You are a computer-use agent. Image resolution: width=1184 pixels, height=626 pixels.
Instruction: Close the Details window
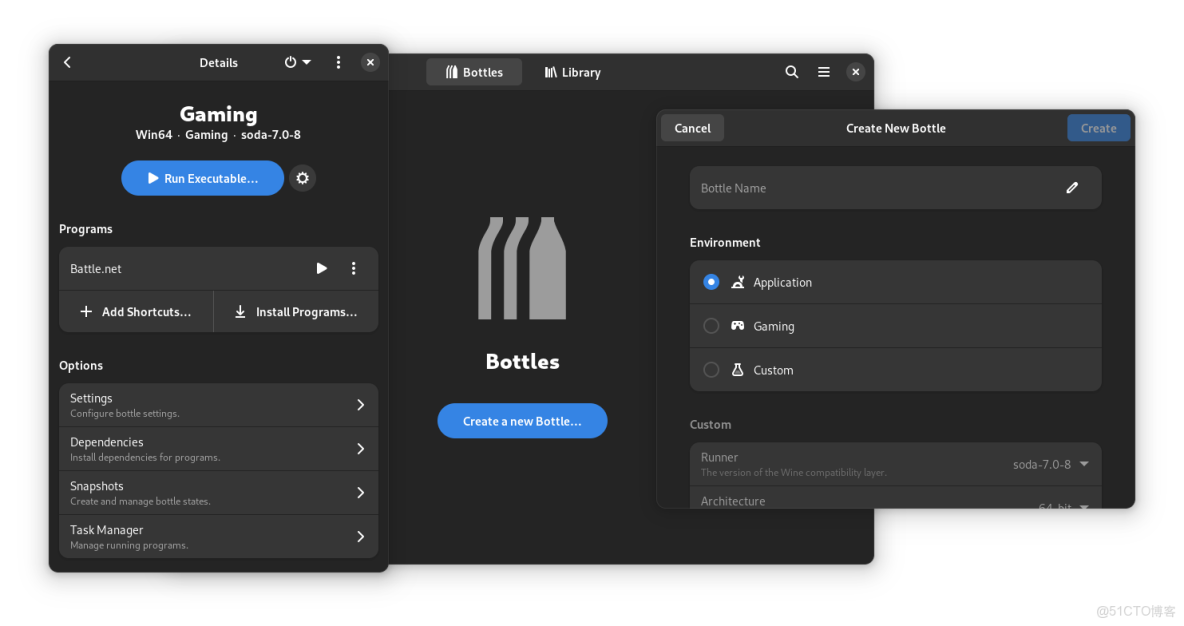[x=370, y=63]
